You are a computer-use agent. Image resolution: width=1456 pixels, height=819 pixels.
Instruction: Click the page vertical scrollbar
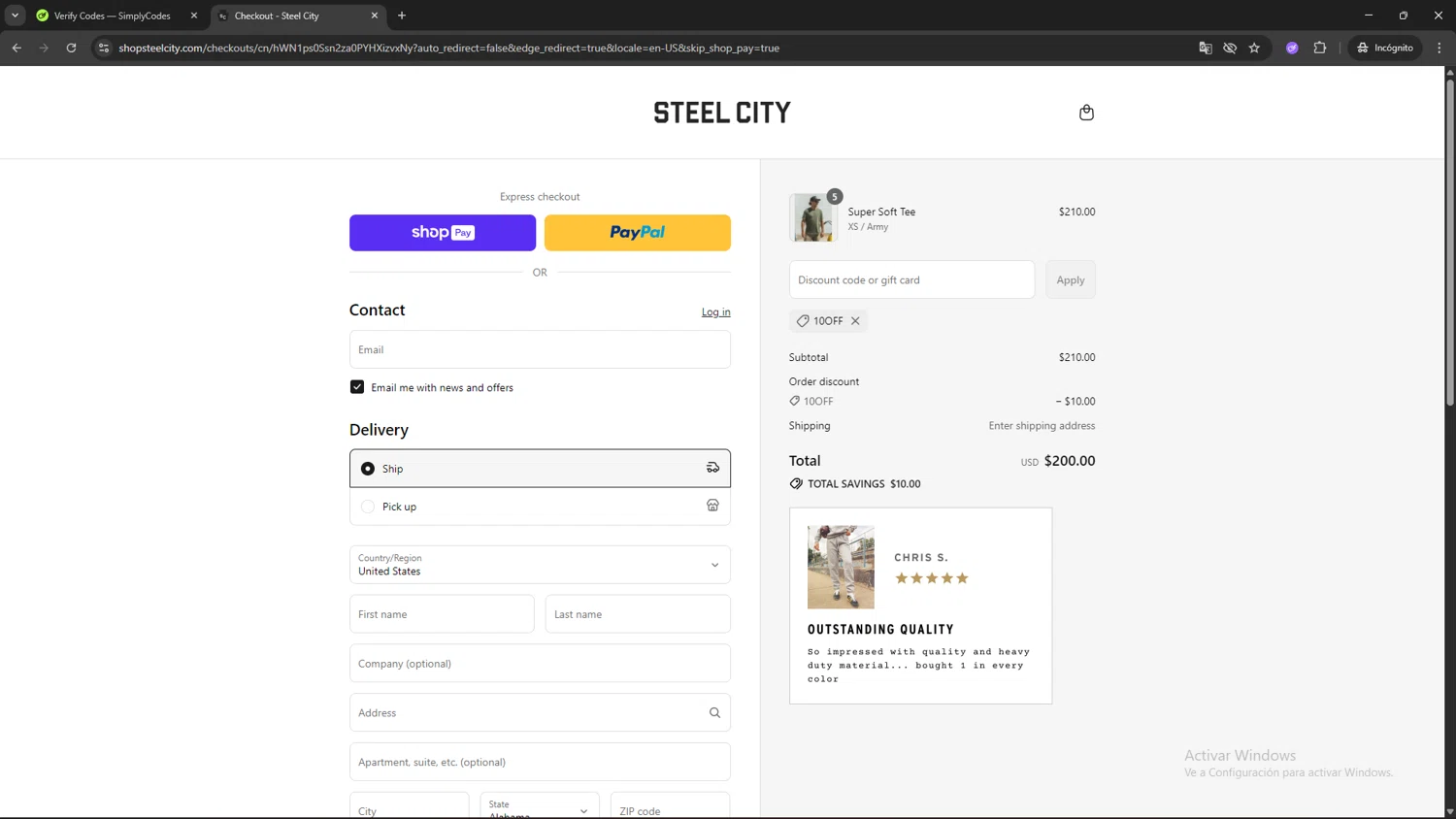[1450, 243]
